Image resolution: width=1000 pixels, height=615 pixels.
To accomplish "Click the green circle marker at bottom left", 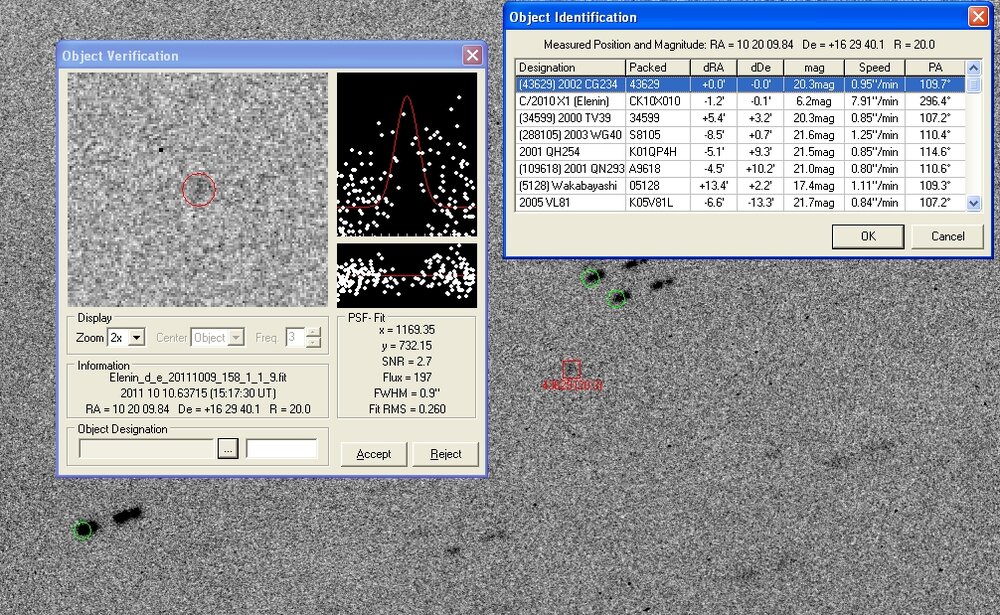I will 84,530.
